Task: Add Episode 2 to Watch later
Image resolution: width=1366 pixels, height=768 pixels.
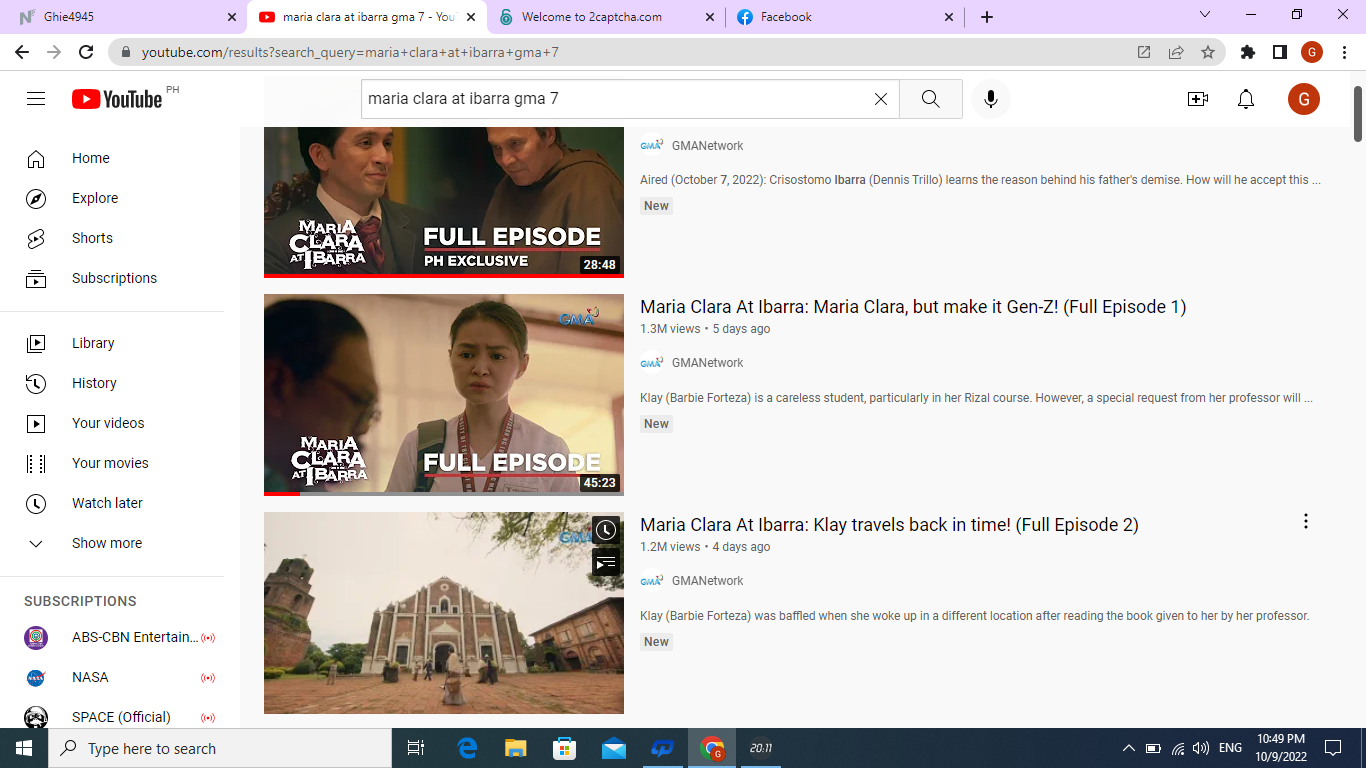Action: [x=606, y=530]
